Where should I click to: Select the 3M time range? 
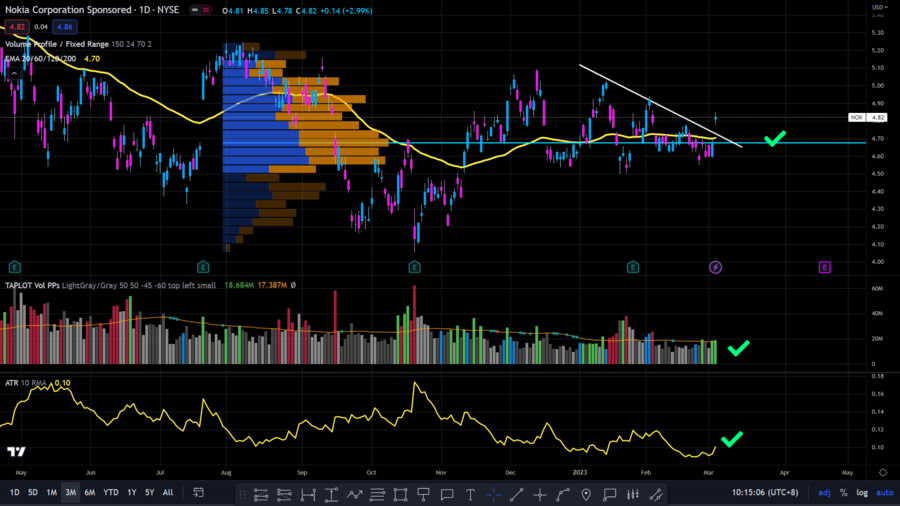71,492
